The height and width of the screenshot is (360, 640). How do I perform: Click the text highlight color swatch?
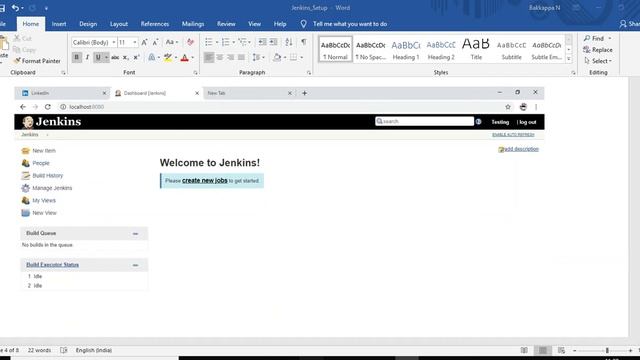point(168,58)
